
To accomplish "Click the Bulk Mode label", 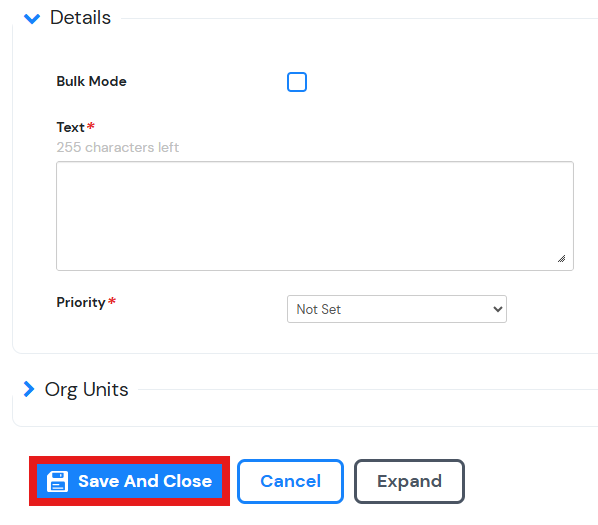I will pyautogui.click(x=92, y=81).
